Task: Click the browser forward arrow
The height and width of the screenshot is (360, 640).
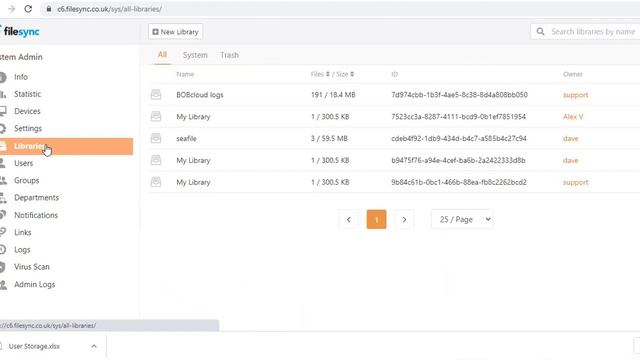Action: [11, 9]
